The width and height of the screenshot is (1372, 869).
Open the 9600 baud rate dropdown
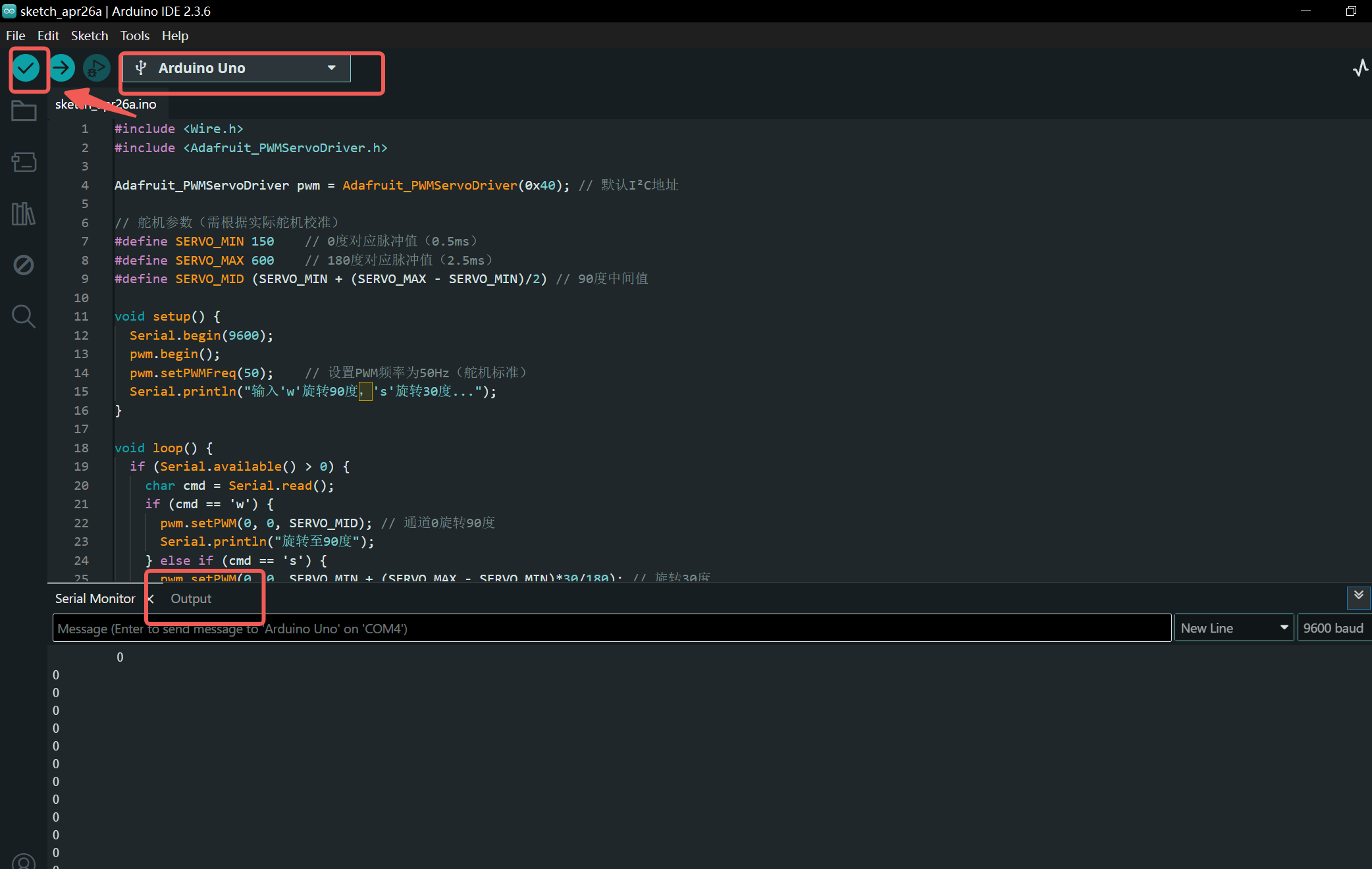click(1333, 628)
